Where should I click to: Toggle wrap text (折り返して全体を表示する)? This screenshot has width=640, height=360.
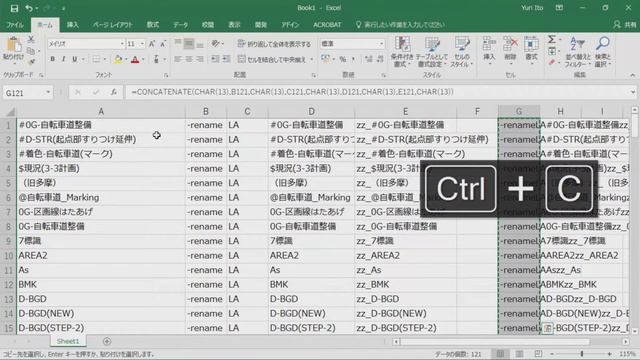(274, 44)
